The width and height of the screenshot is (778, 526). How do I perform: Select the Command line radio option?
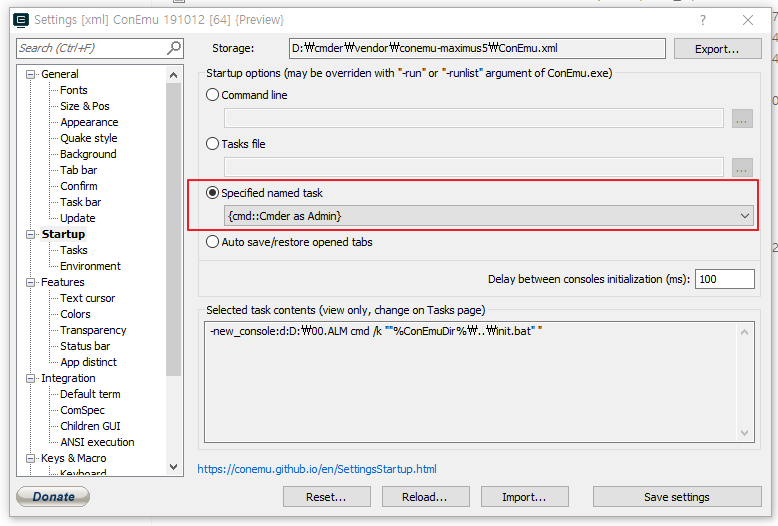pos(212,95)
